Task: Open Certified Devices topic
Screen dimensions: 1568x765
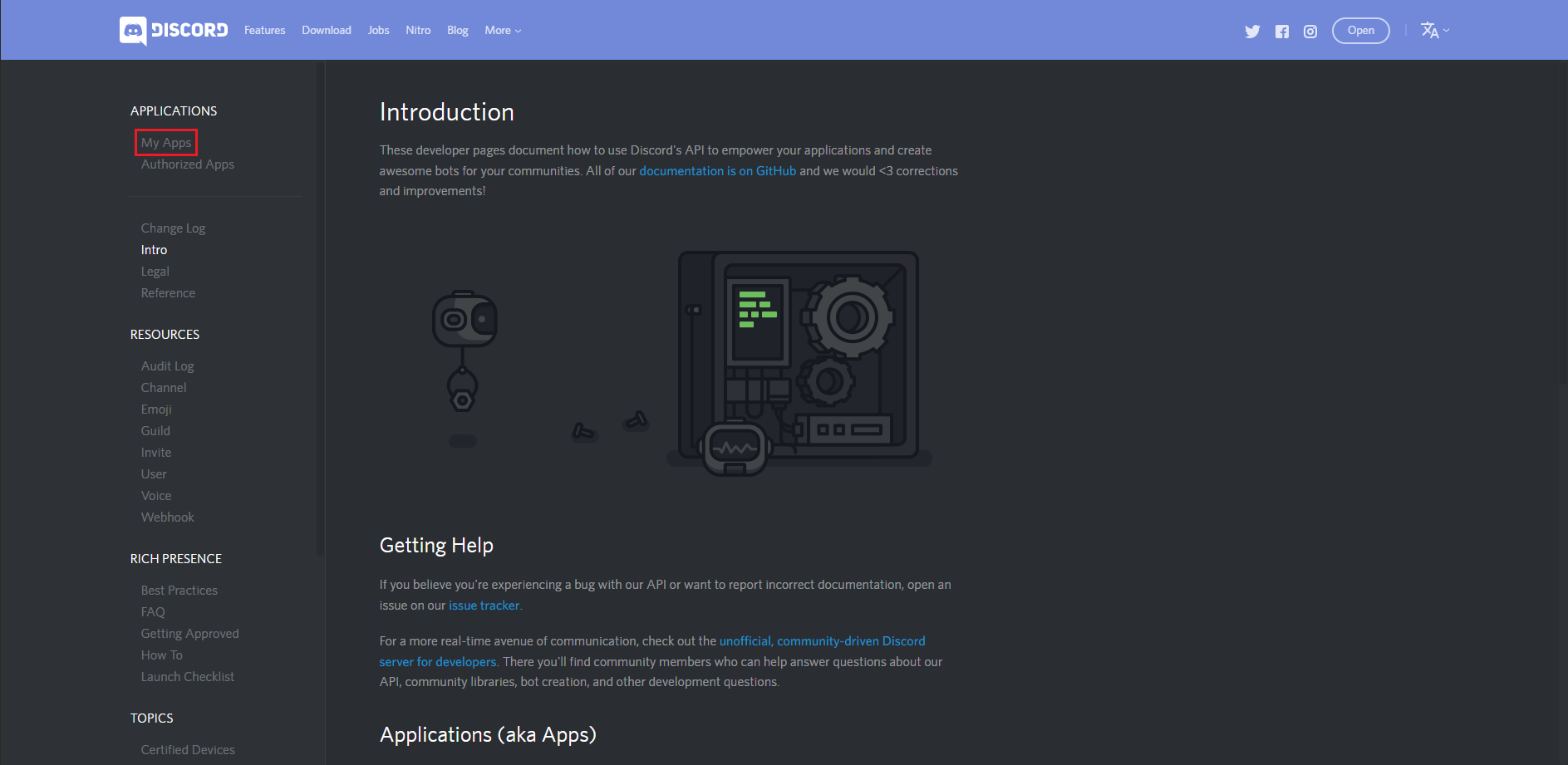Action: (188, 750)
